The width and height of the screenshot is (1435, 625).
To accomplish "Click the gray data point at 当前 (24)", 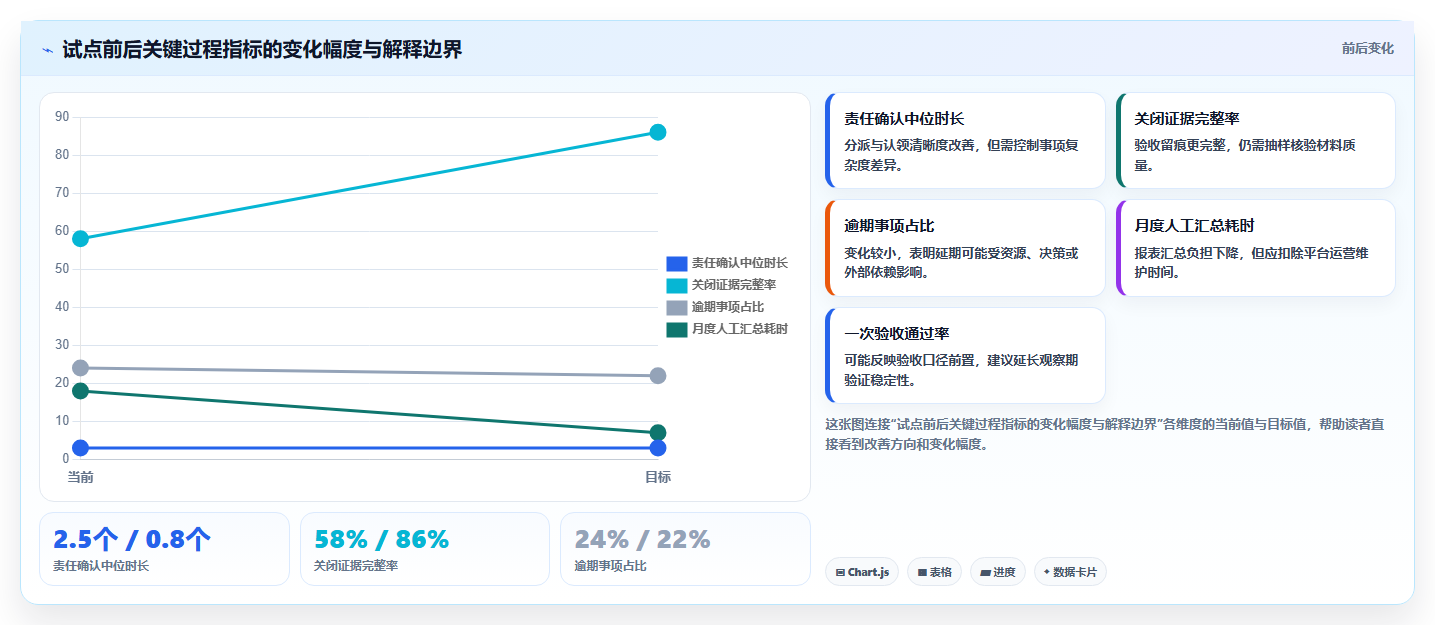I will pos(81,368).
